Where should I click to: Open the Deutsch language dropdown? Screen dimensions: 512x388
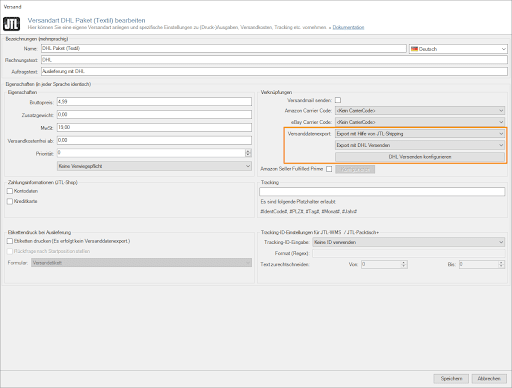click(x=458, y=49)
